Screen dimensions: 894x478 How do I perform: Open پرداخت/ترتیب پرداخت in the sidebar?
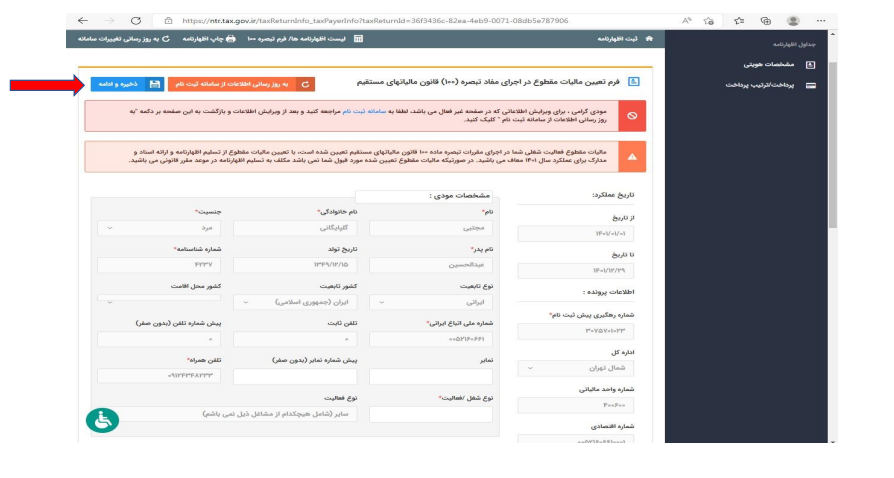coord(760,86)
